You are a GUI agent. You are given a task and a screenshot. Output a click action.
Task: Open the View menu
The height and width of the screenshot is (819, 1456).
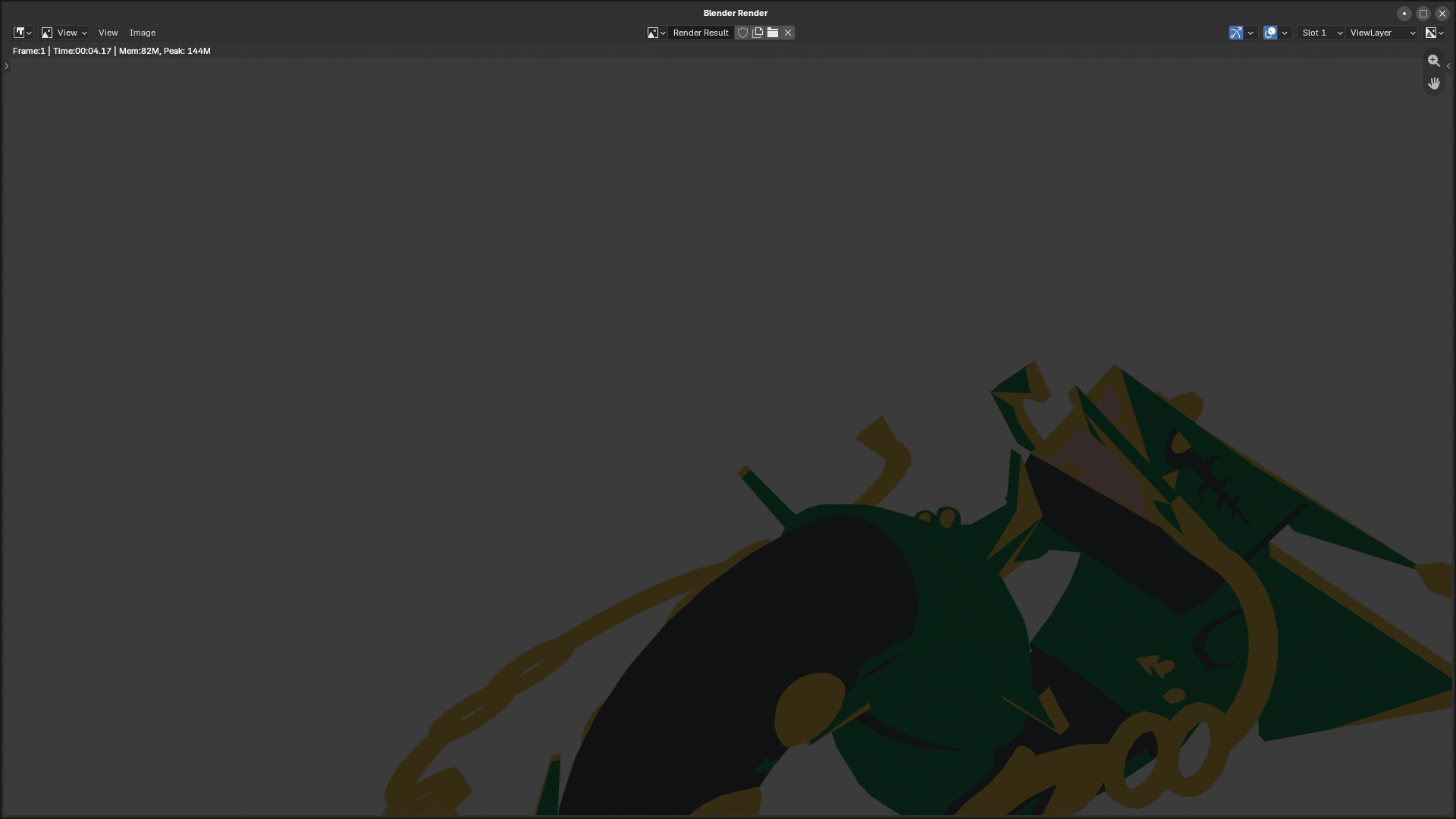click(108, 33)
